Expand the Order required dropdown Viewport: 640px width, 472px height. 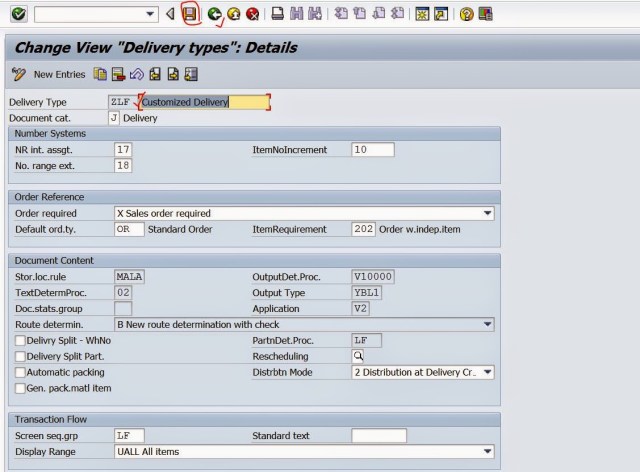tap(488, 213)
